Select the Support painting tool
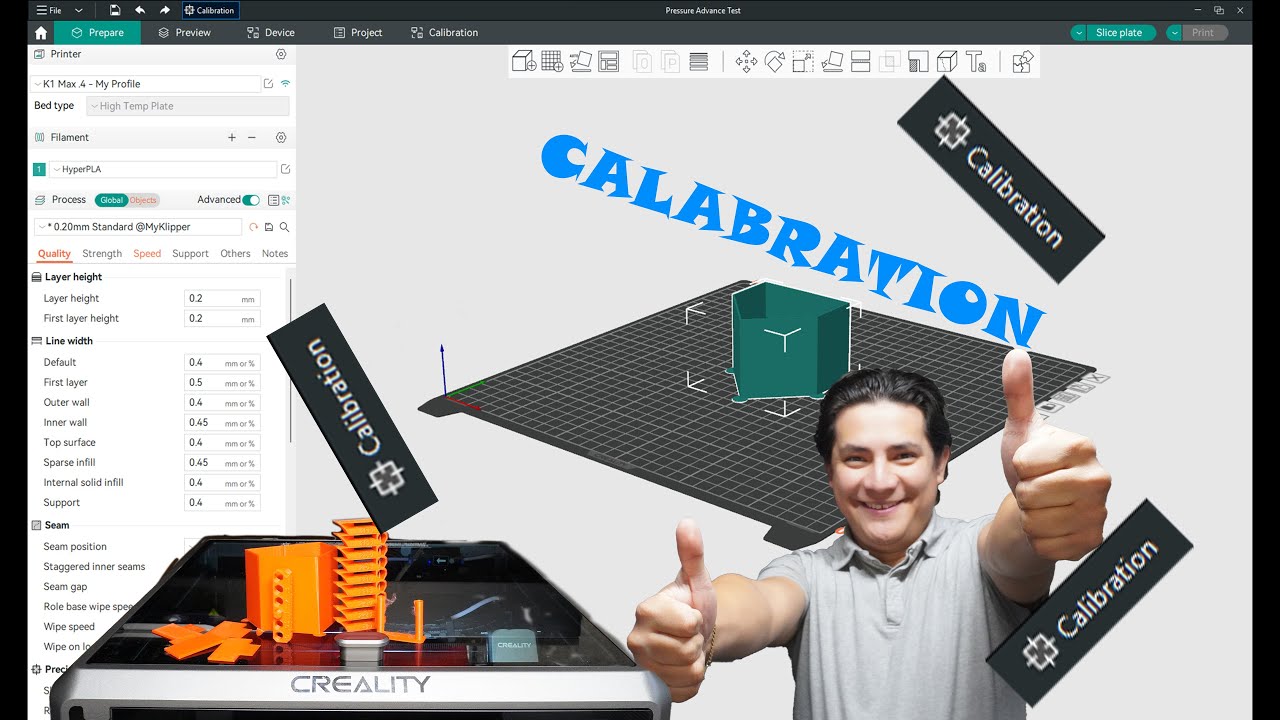The width and height of the screenshot is (1280, 720). [x=918, y=62]
